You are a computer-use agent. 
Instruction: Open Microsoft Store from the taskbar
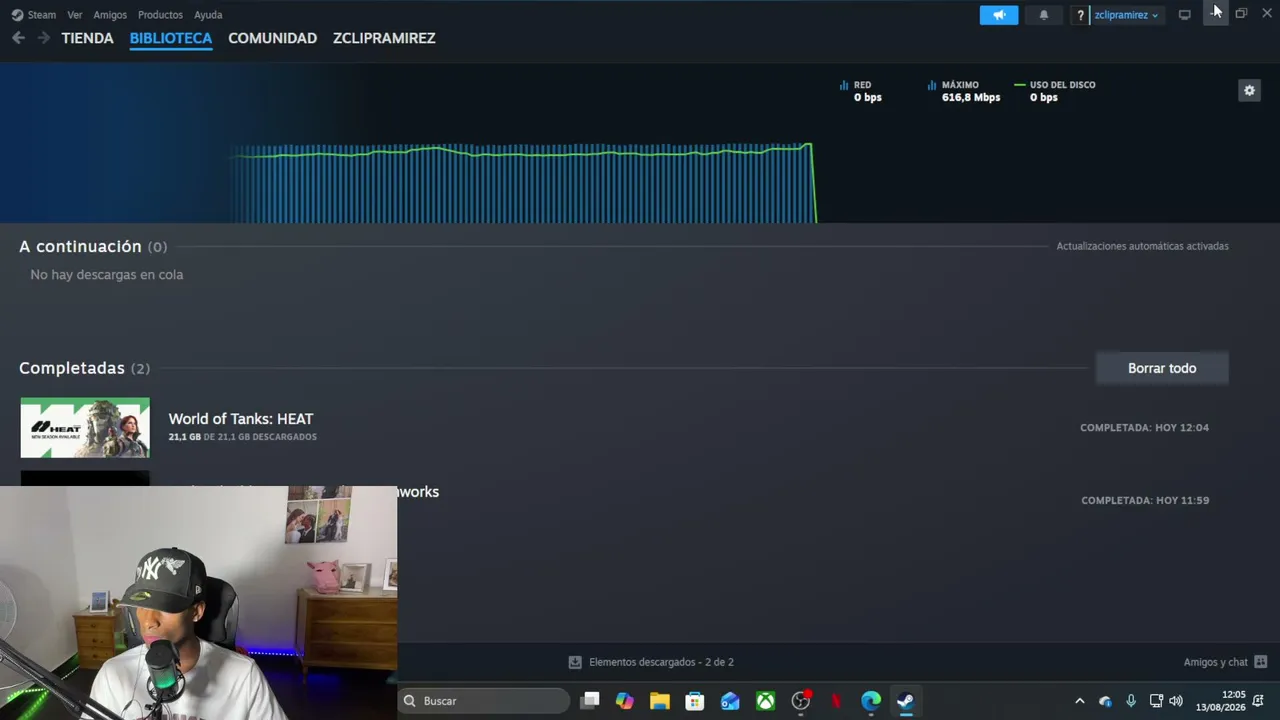(695, 701)
